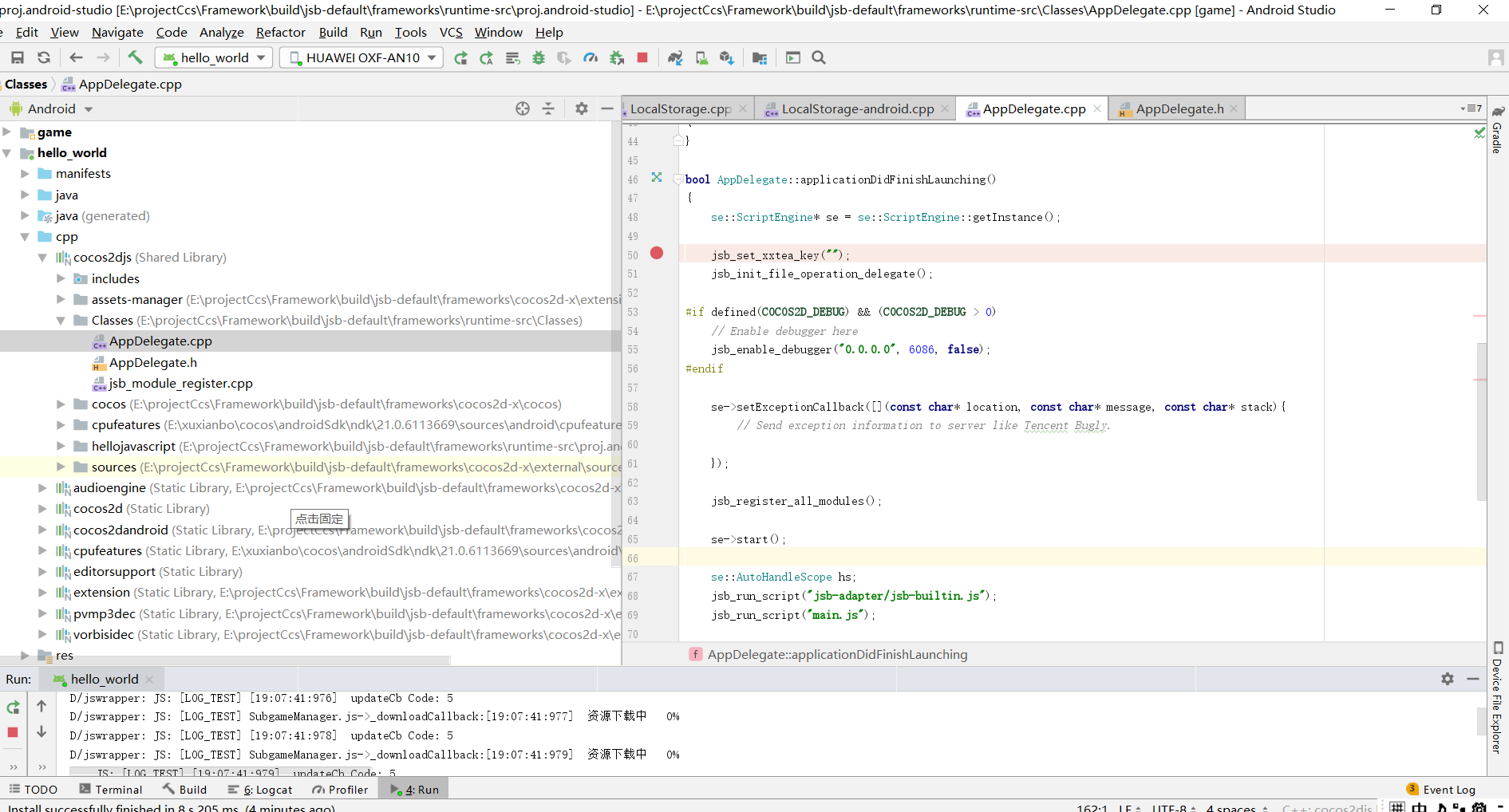Toggle the Gradle side tool window
The height and width of the screenshot is (812, 1509).
click(x=1498, y=132)
